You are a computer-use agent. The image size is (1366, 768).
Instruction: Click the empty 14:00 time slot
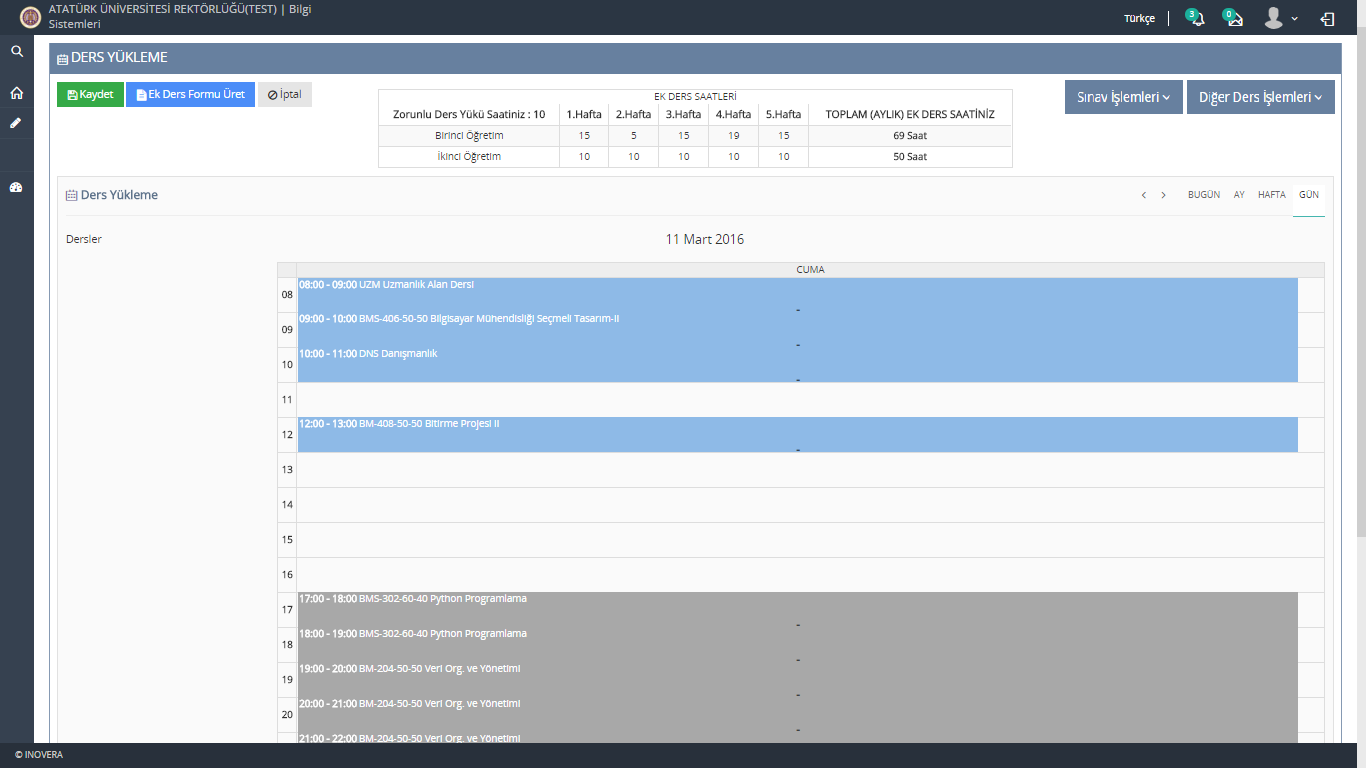coord(810,505)
